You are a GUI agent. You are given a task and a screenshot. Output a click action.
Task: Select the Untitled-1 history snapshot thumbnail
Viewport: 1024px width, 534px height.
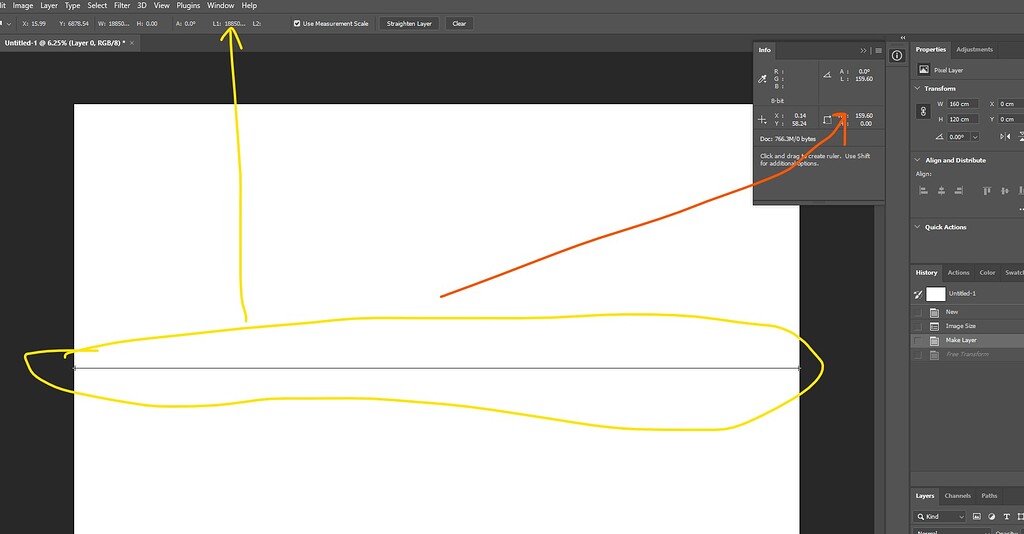tap(936, 294)
